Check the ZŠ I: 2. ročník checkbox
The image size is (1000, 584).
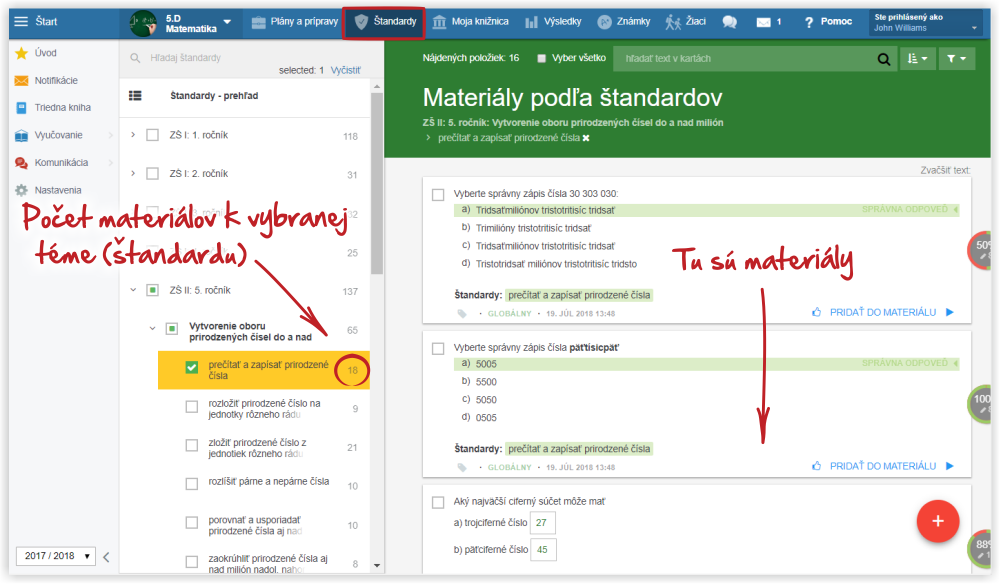pos(152,173)
